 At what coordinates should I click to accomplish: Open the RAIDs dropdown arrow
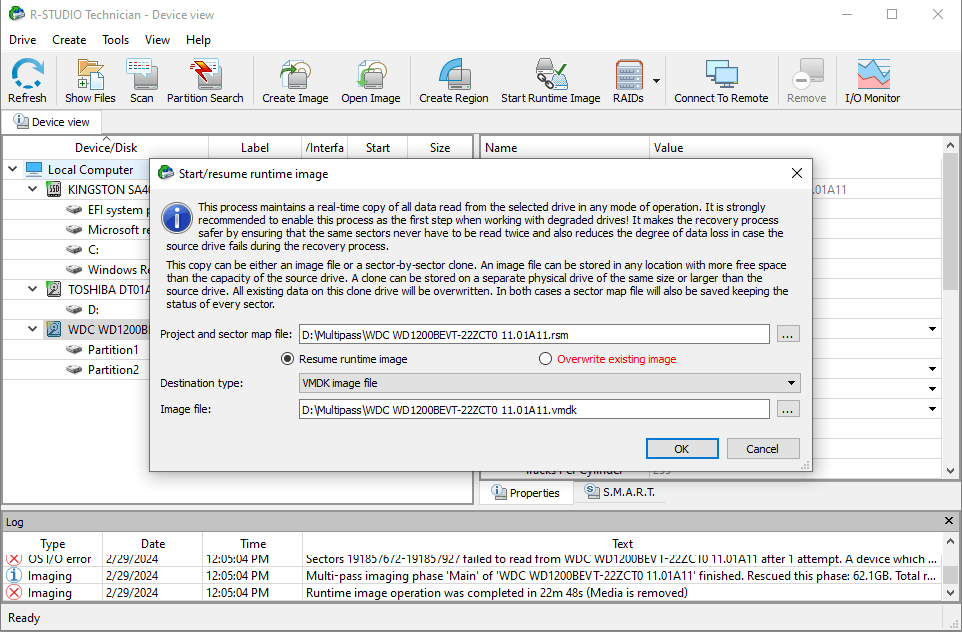click(x=656, y=80)
